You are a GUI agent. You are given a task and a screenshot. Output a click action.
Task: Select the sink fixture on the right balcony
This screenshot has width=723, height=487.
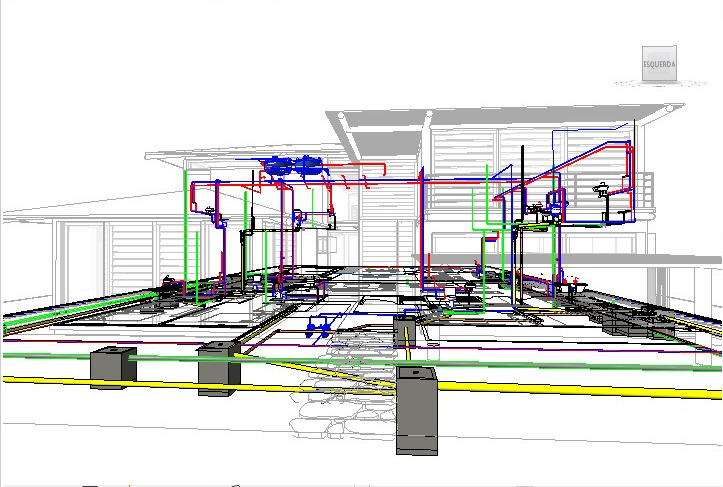coord(601,186)
